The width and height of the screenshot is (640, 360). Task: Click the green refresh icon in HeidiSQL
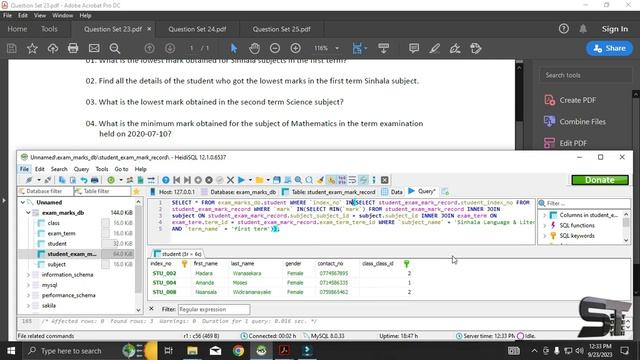point(111,180)
